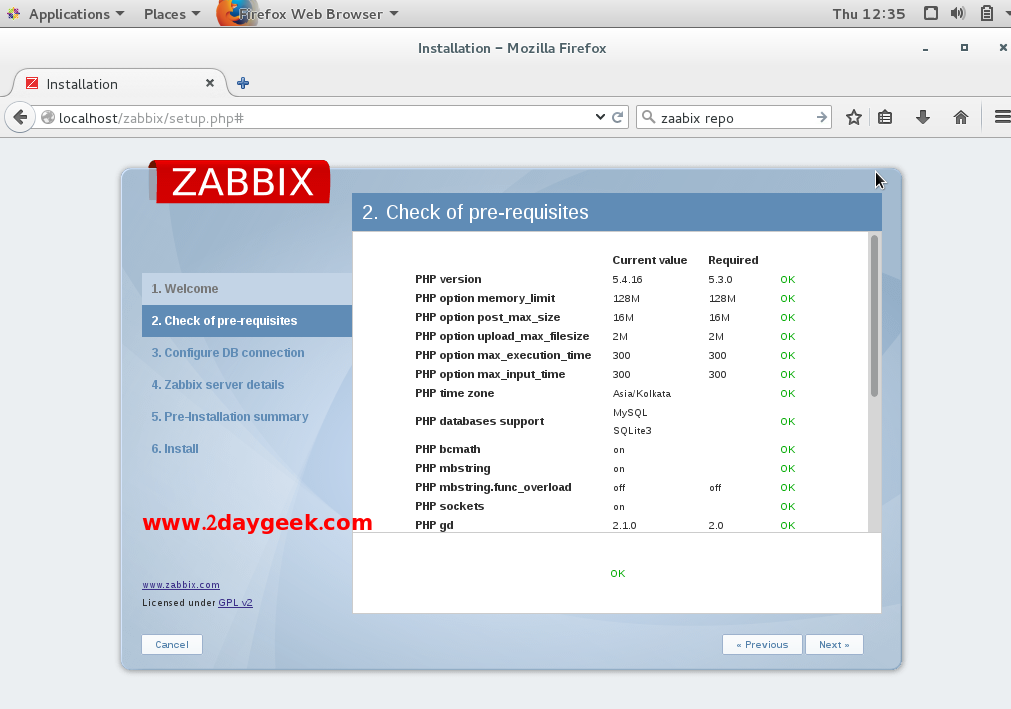This screenshot has height=709, width=1011.
Task: Click the « Previous button
Action: [762, 645]
